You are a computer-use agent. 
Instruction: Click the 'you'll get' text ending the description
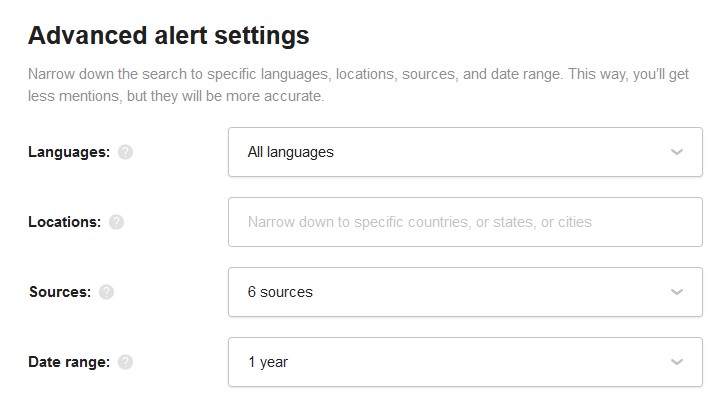tap(661, 74)
